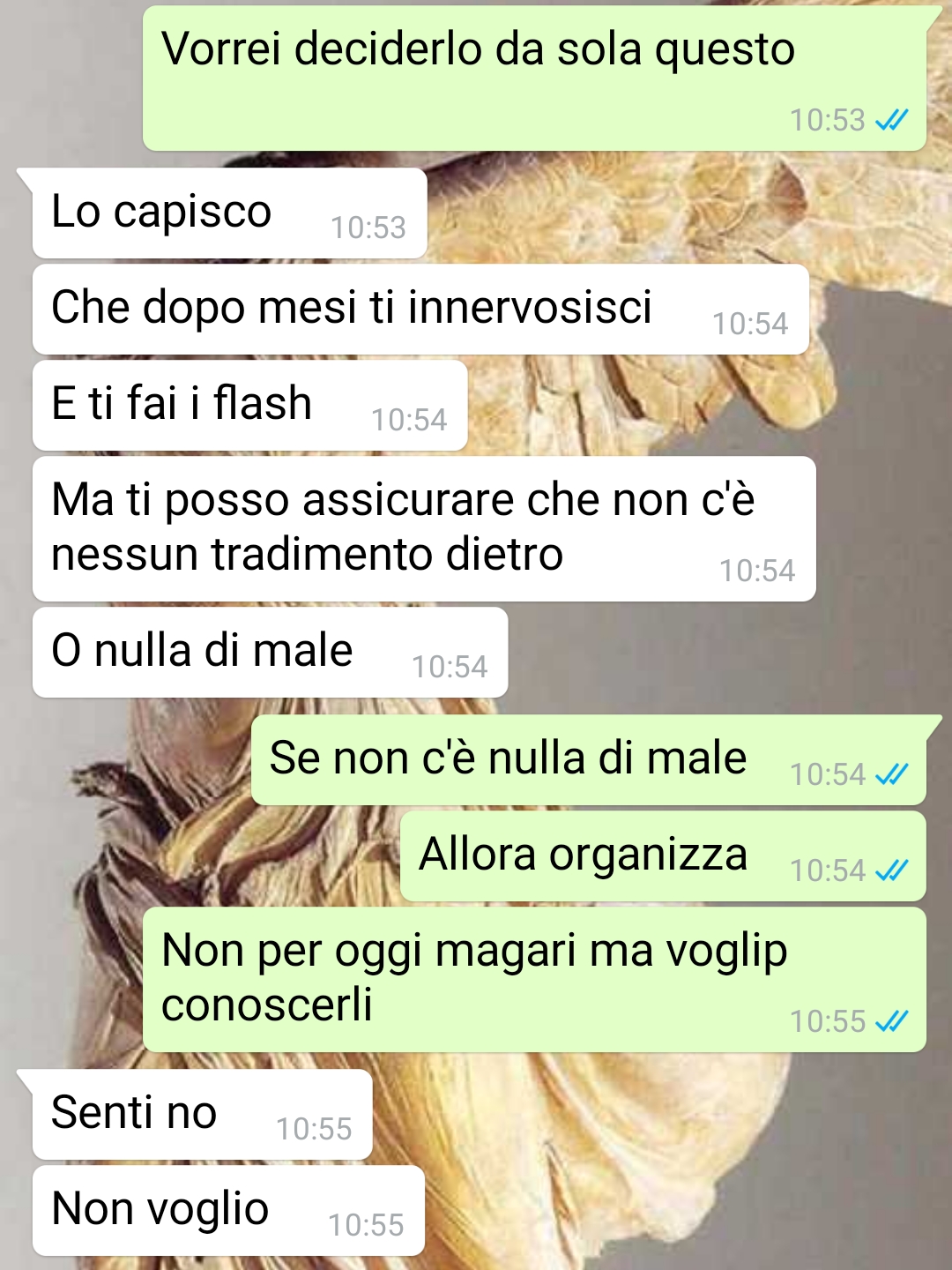Tap the 'Allora organizza' sent message

point(663,856)
